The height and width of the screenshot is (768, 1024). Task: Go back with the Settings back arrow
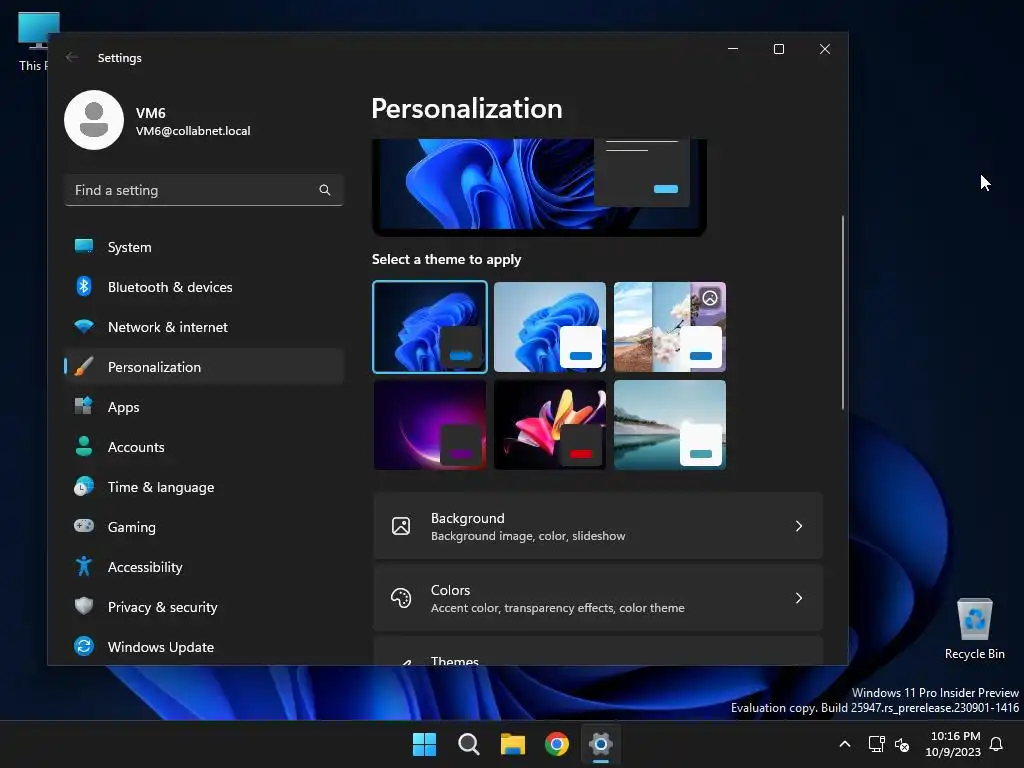[72, 57]
